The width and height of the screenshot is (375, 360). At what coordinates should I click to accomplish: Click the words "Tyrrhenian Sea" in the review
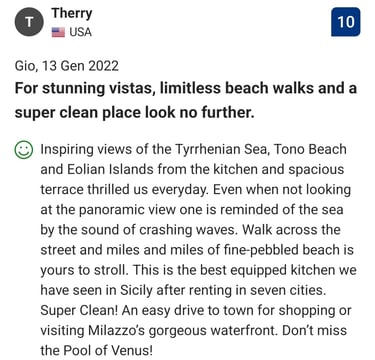[x=221, y=149]
